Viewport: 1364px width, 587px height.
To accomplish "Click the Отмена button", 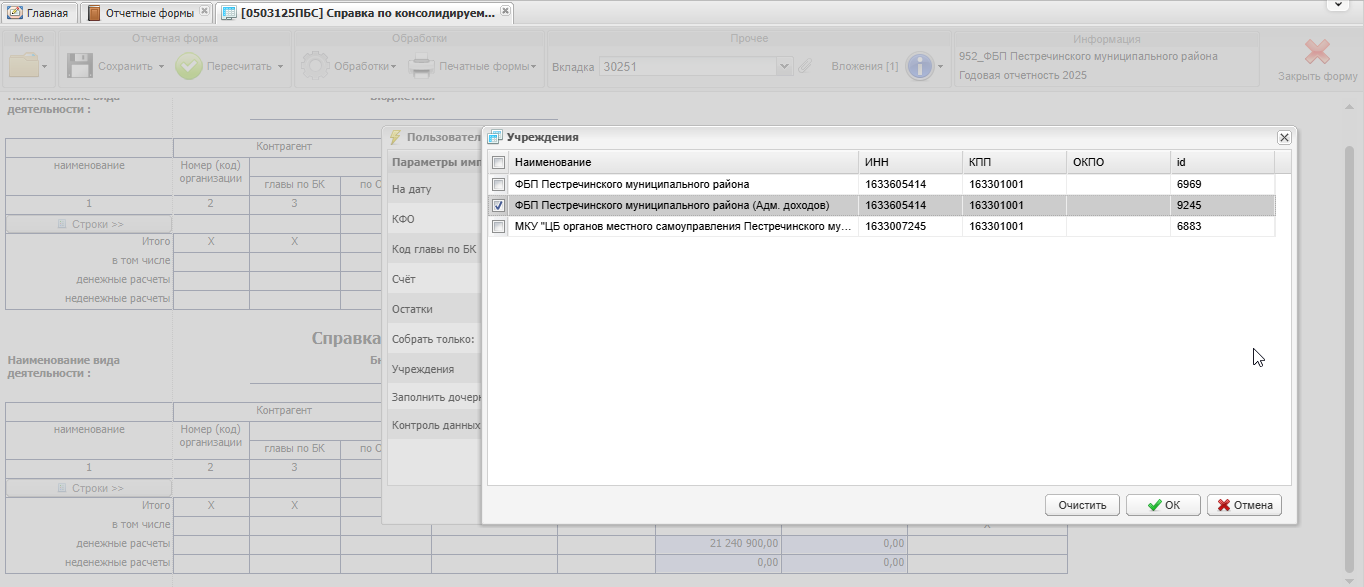I will click(x=1244, y=505).
